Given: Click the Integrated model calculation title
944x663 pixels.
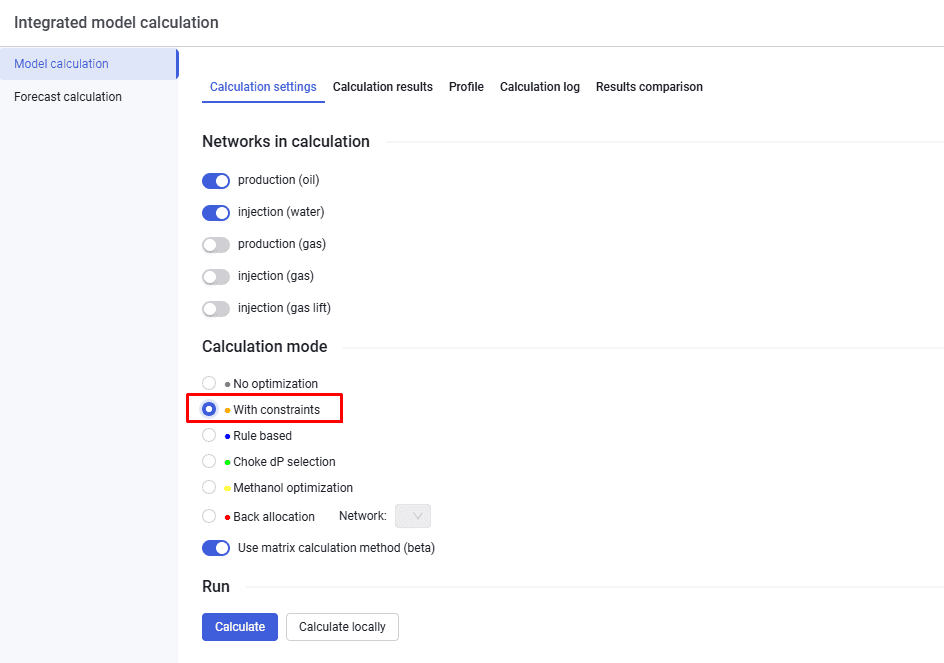Looking at the screenshot, I should [x=116, y=23].
